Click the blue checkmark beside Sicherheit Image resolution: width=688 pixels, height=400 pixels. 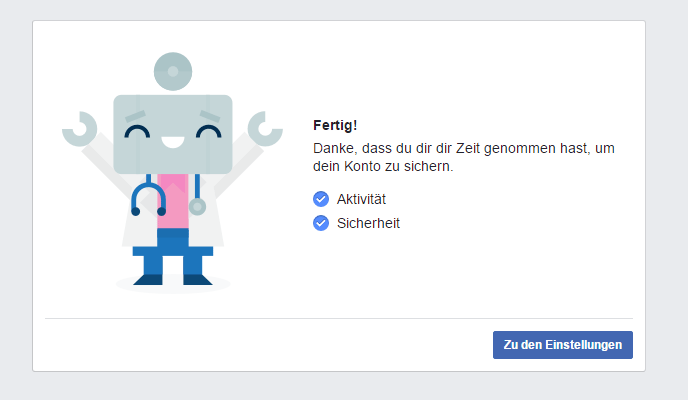(x=321, y=223)
